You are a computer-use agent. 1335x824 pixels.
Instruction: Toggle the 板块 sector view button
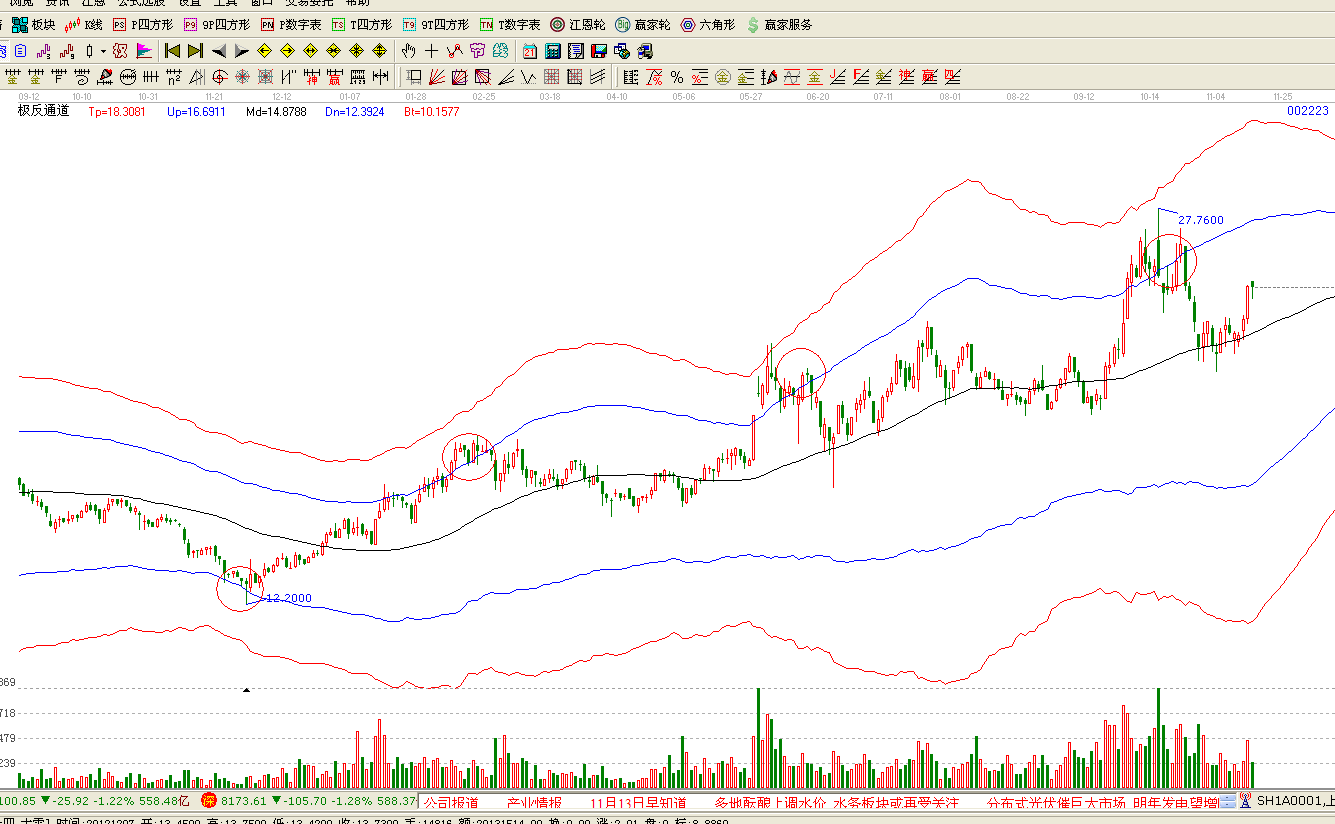(33, 24)
